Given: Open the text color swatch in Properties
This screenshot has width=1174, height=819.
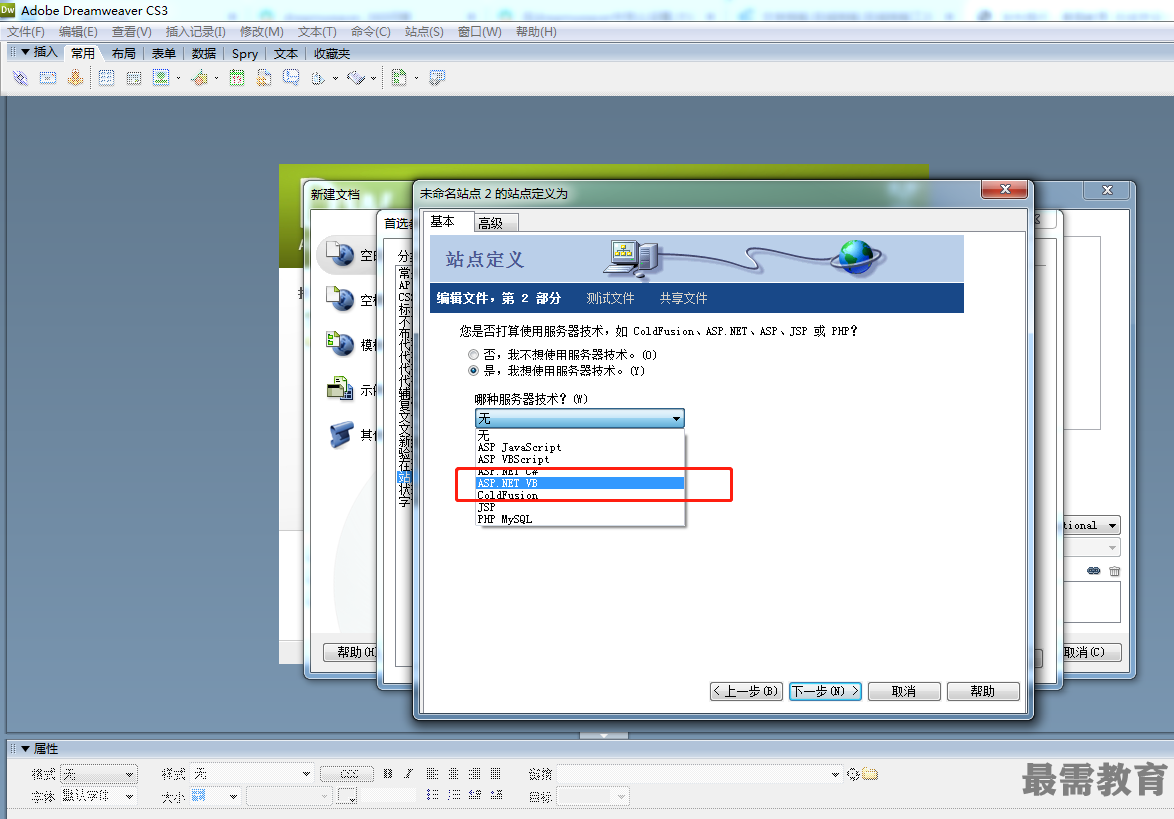Looking at the screenshot, I should tap(347, 796).
